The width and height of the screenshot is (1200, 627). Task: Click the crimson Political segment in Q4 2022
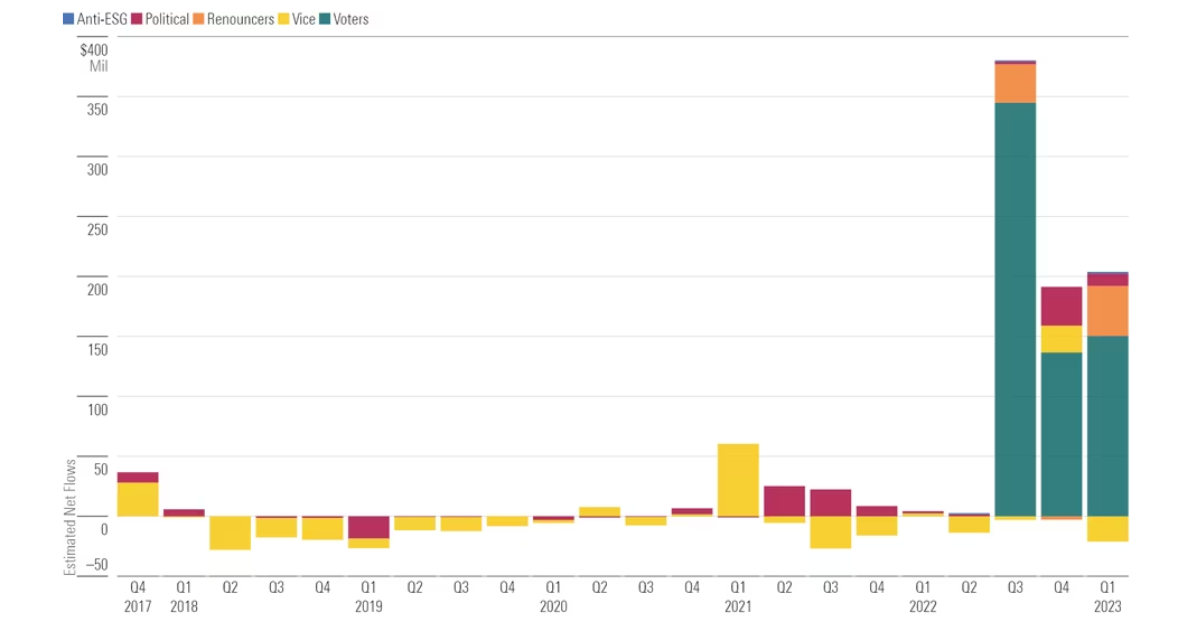1061,306
